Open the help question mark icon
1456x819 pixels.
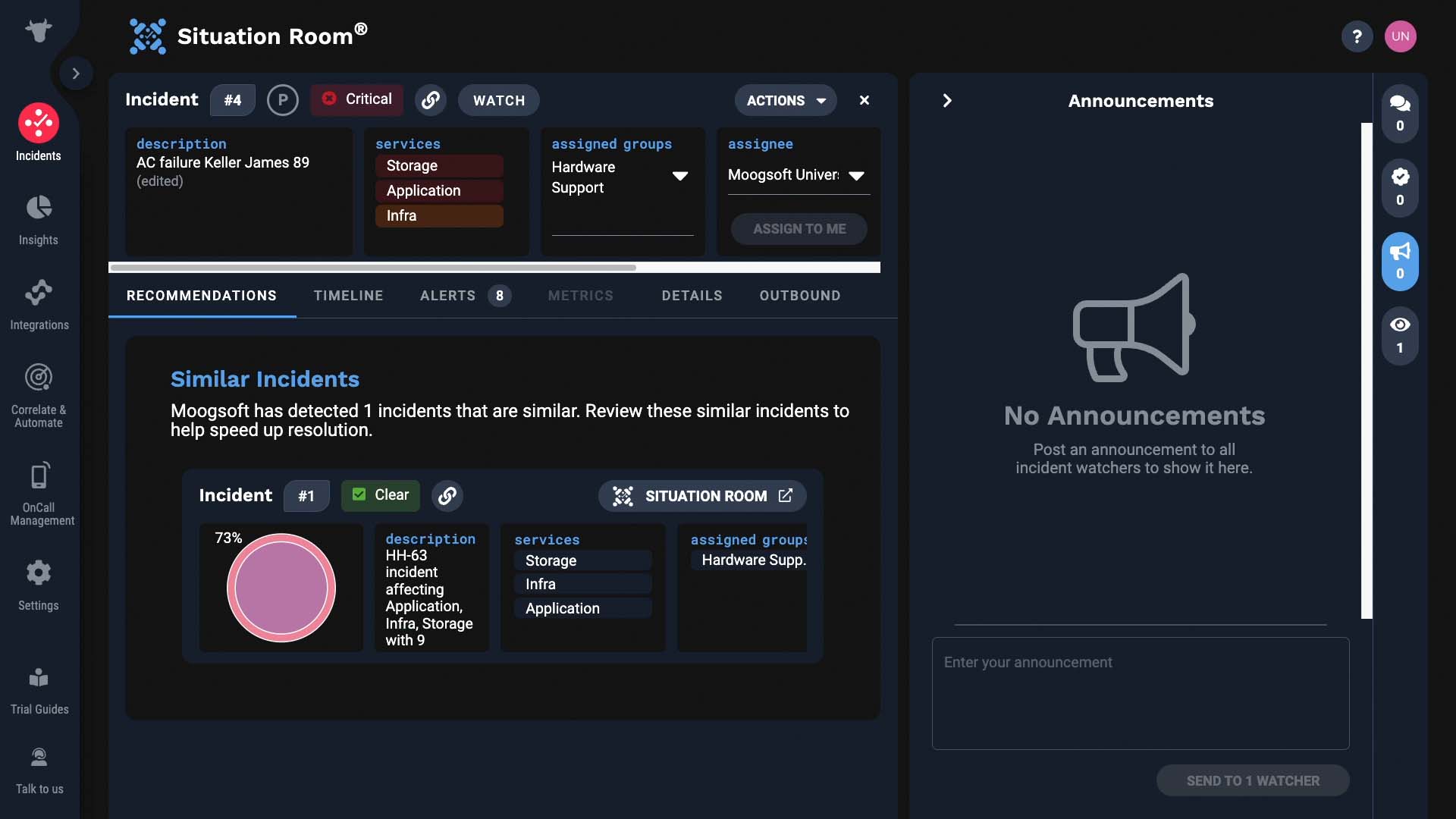pyautogui.click(x=1357, y=36)
